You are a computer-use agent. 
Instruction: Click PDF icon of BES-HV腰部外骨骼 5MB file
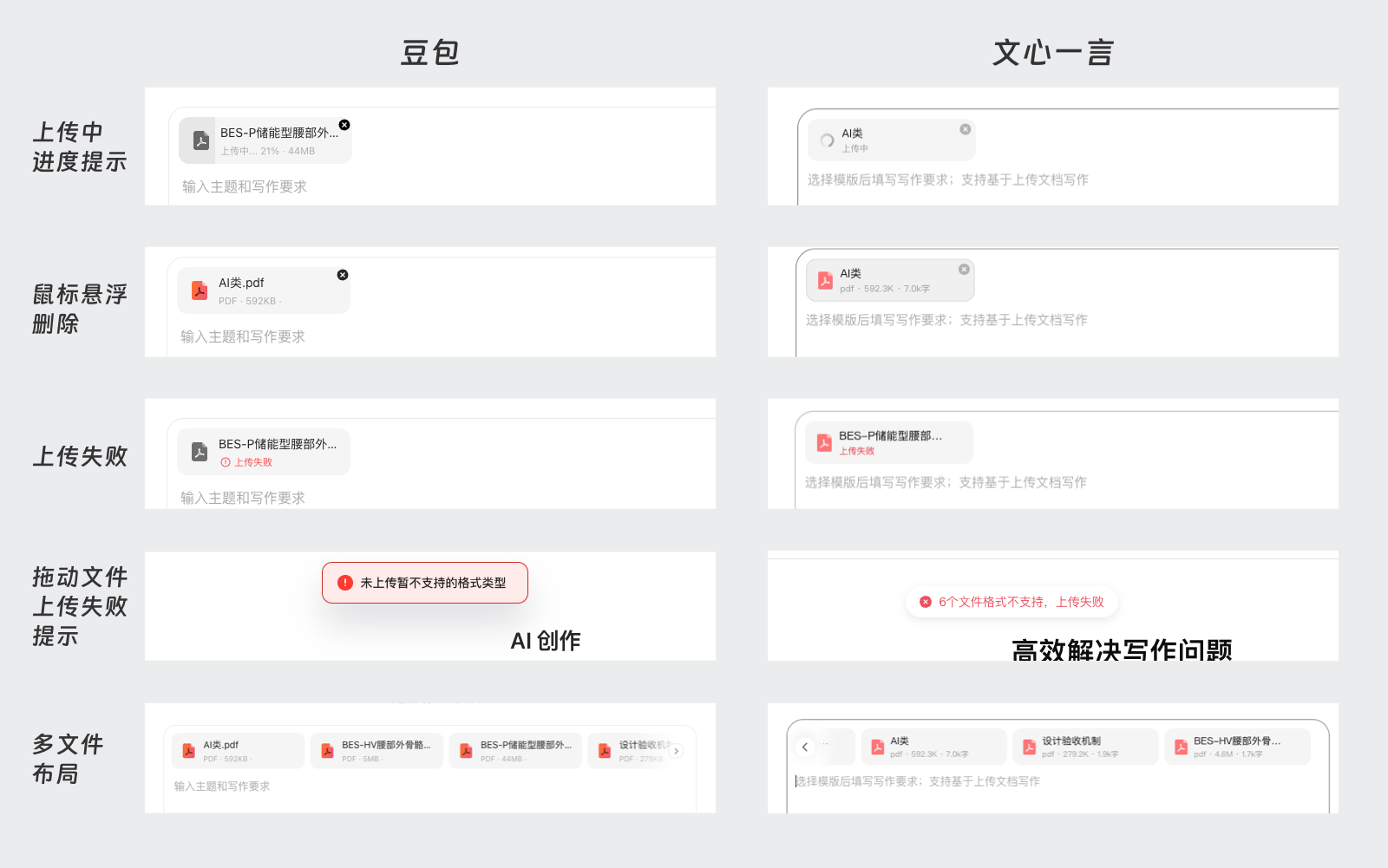coord(327,751)
